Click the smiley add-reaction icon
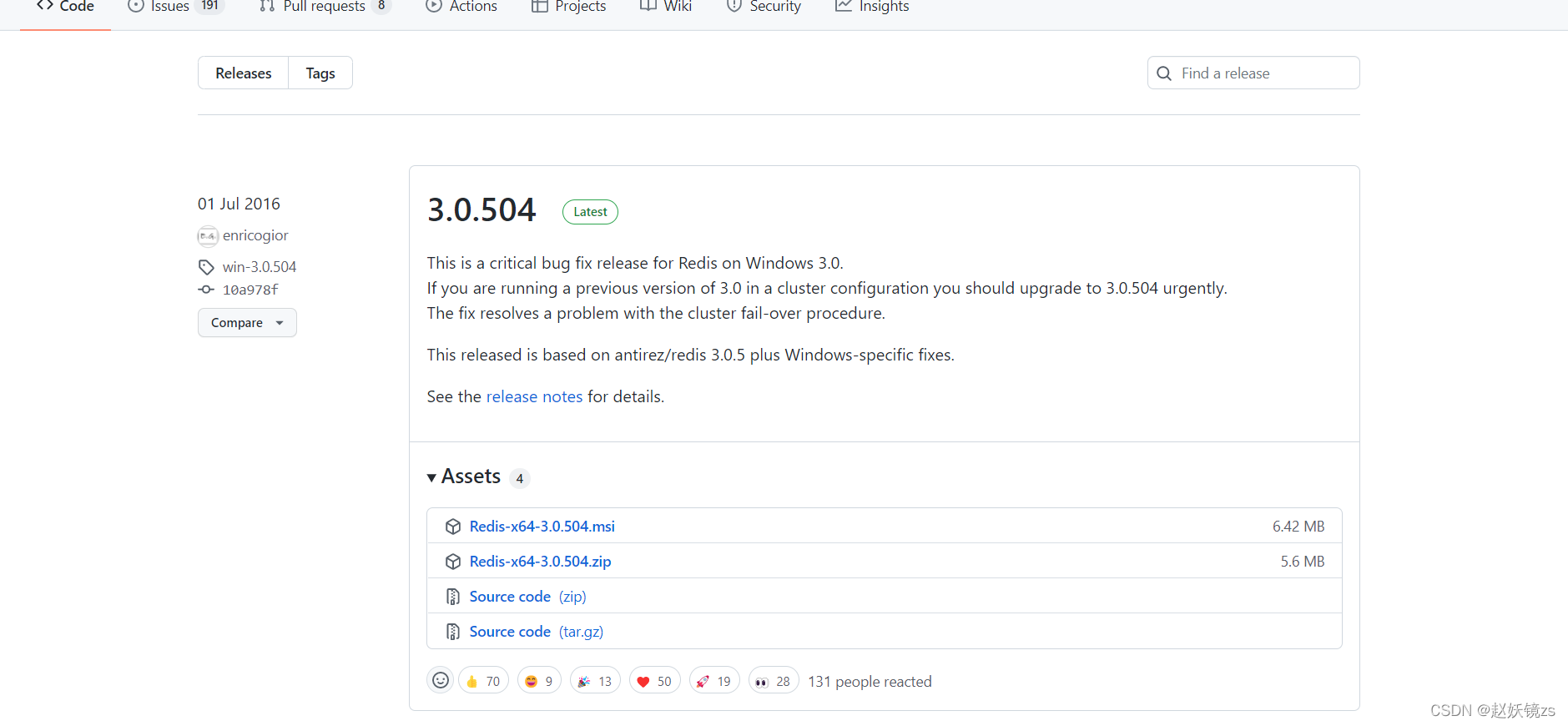This screenshot has width=1568, height=726. [x=441, y=681]
